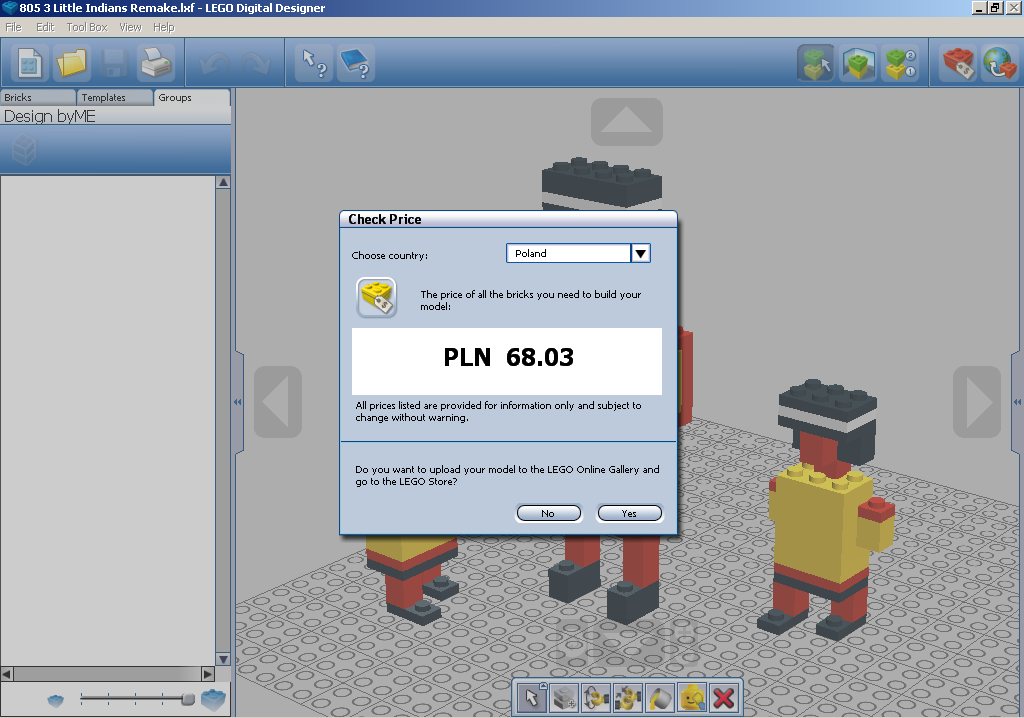Screen dimensions: 1024x718
Task: Rotate camera up with top arrow
Action: click(x=627, y=122)
